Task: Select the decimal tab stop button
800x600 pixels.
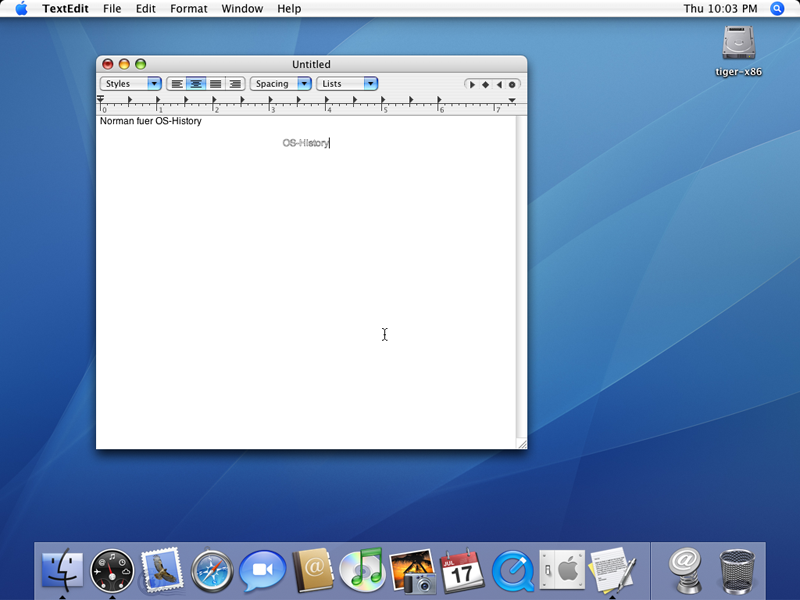Action: coord(513,85)
